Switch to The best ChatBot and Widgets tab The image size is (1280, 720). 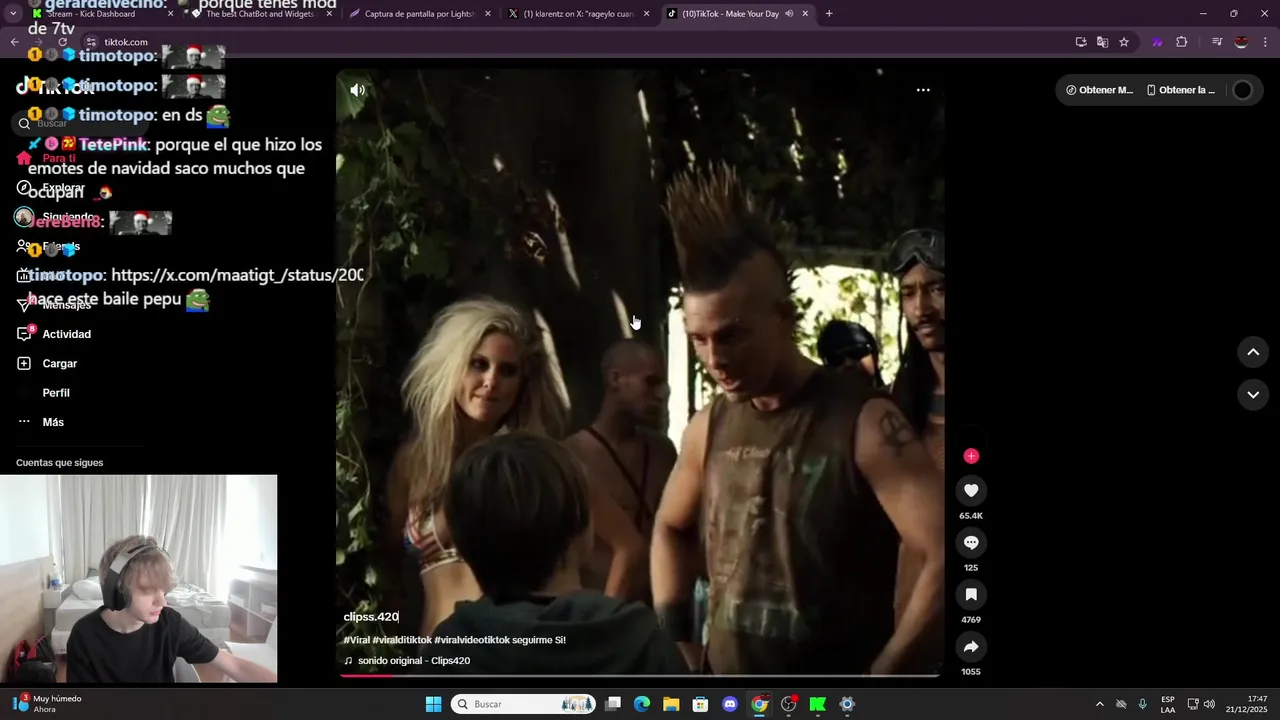click(260, 14)
